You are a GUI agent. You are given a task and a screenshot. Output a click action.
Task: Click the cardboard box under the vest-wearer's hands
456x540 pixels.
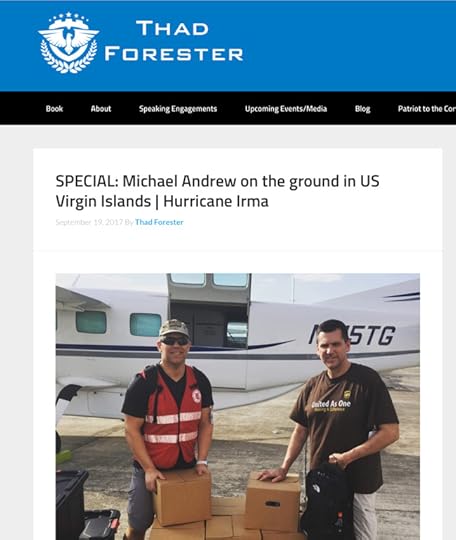point(182,496)
